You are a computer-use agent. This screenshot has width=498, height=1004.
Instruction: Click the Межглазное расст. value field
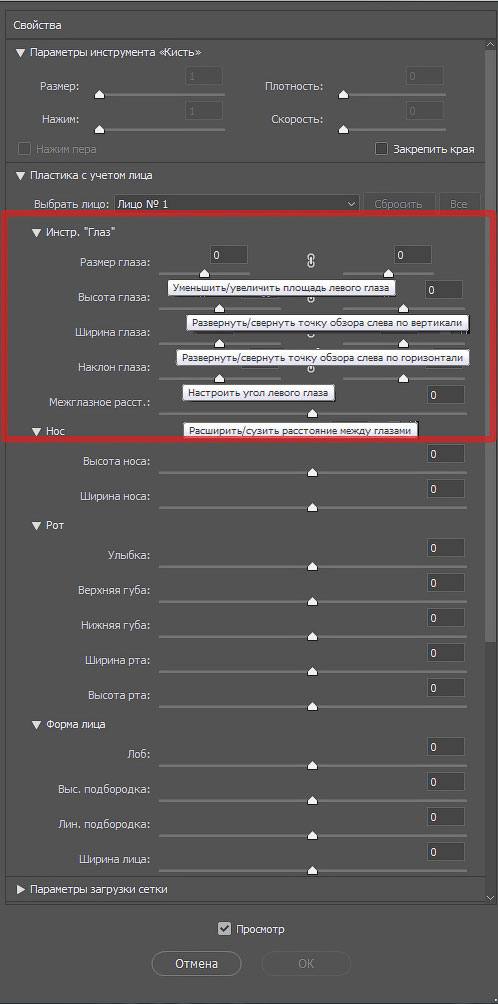[x=446, y=395]
